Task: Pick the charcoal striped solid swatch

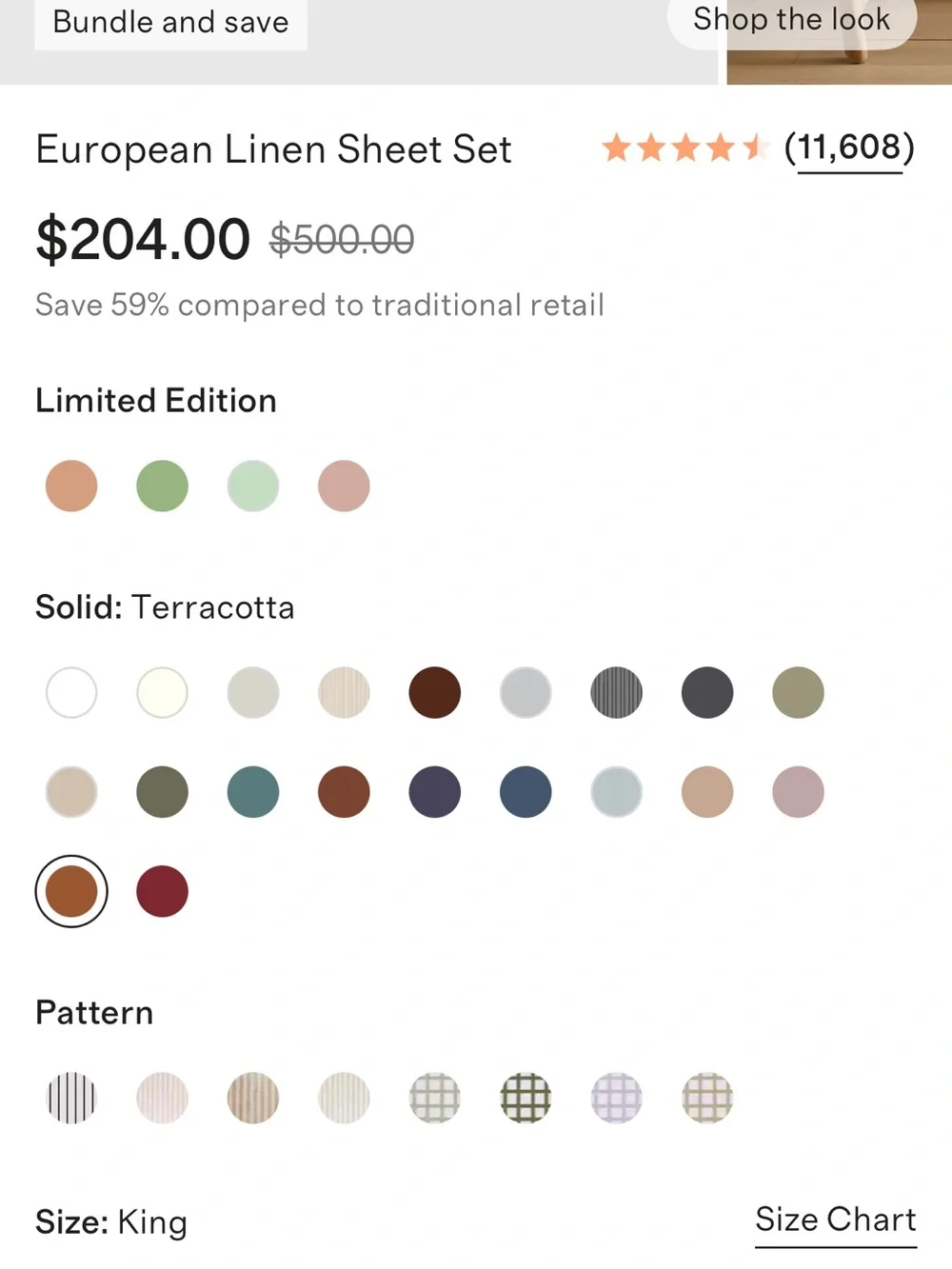Action: (x=617, y=692)
